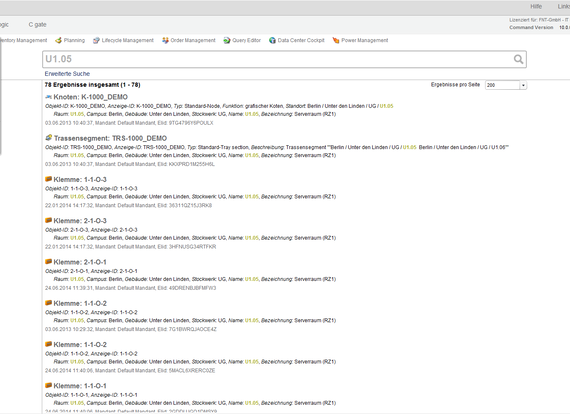Click the Elid 7G1BWRQJ4OCE4Z timestamp line
Image resolution: width=570 pixels, height=414 pixels.
tap(131, 329)
